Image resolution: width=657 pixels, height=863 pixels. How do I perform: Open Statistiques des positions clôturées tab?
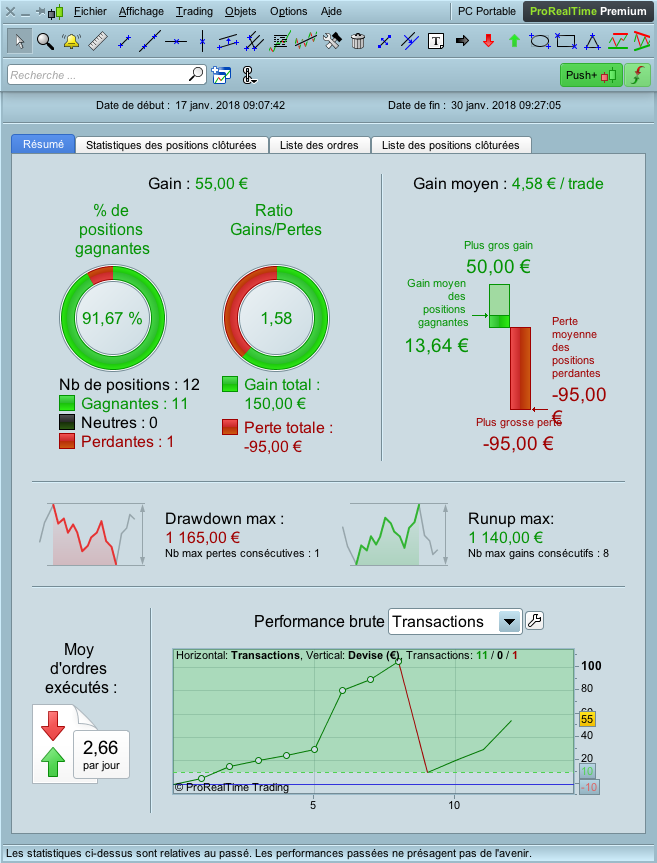[x=171, y=145]
